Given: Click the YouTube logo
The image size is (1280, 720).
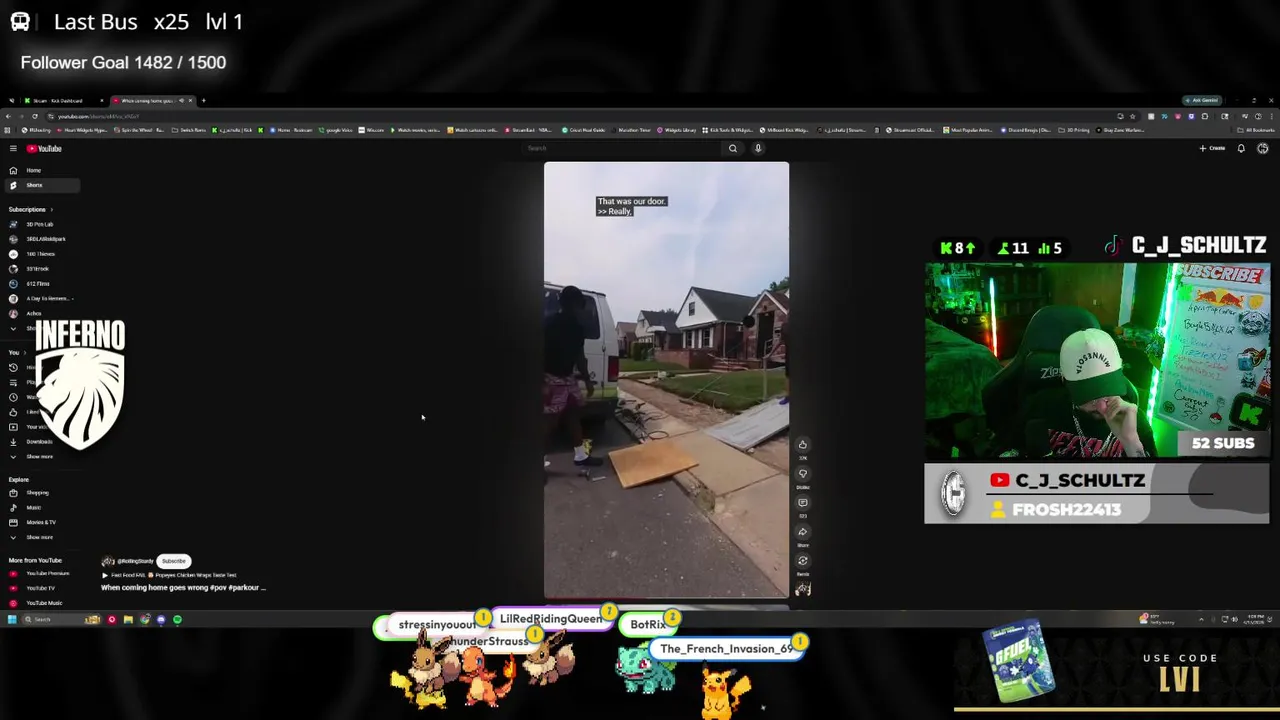Looking at the screenshot, I should point(44,148).
